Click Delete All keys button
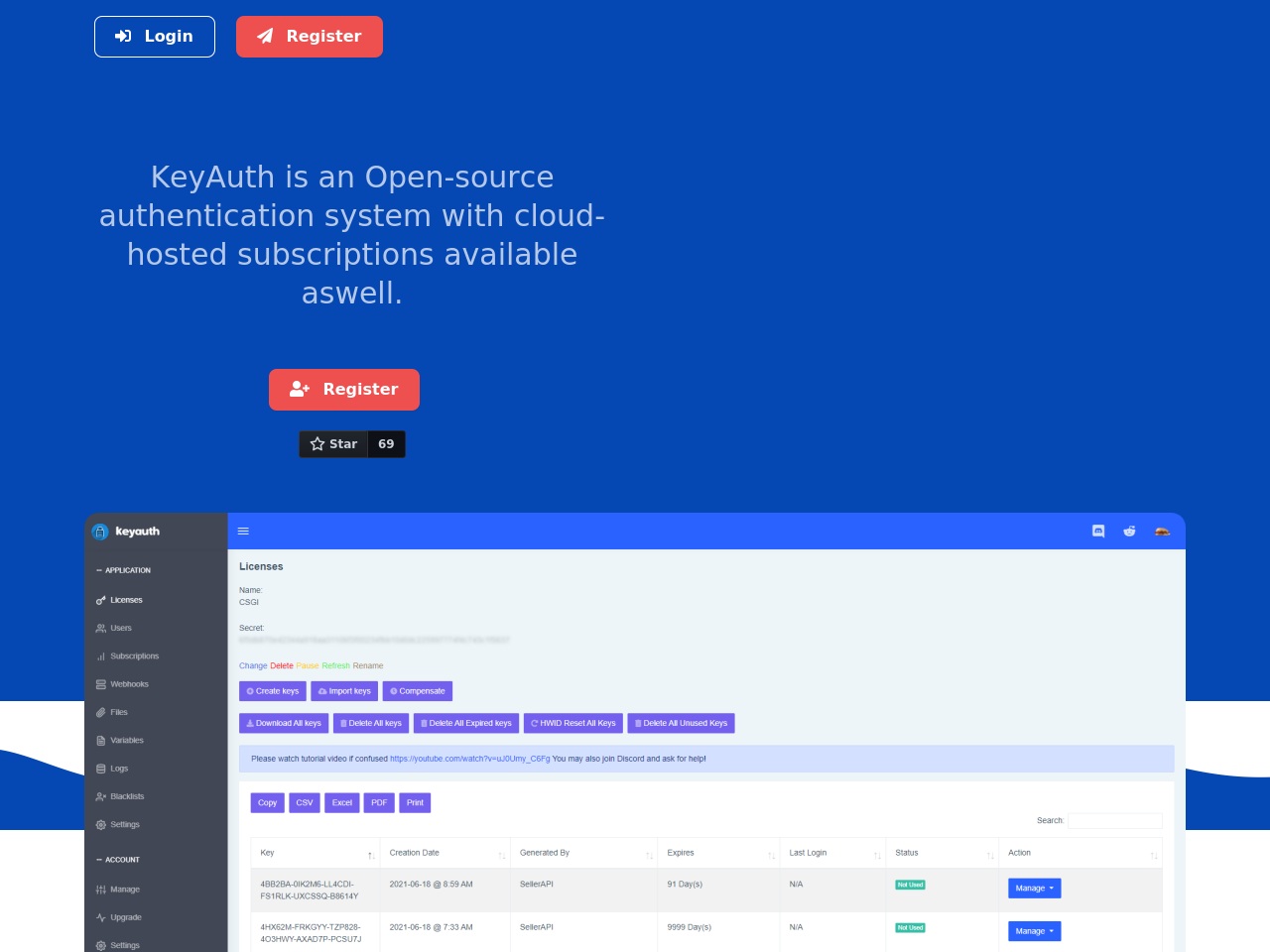This screenshot has width=1270, height=952. 371,723
